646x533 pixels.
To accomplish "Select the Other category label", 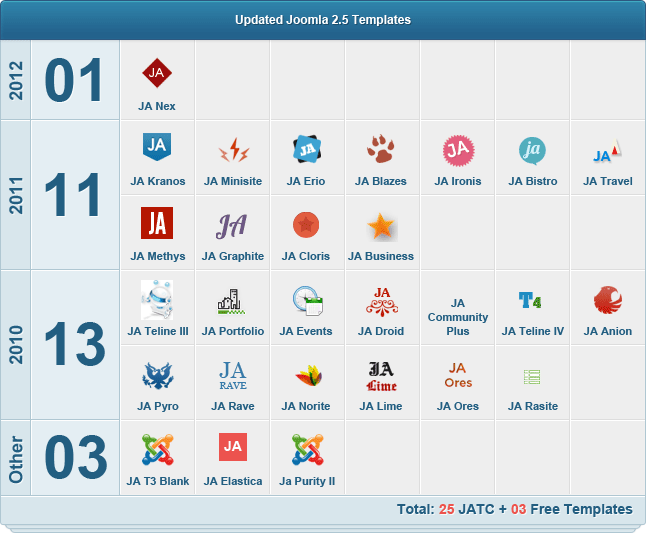I will pyautogui.click(x=16, y=459).
